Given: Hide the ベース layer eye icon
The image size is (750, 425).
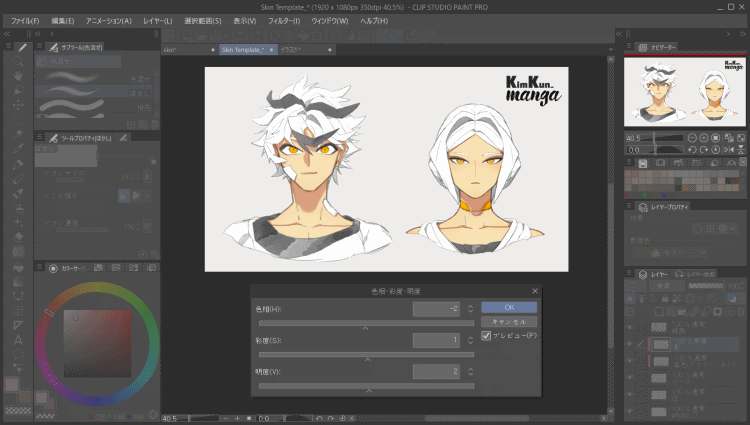Looking at the screenshot, I should coord(630,378).
